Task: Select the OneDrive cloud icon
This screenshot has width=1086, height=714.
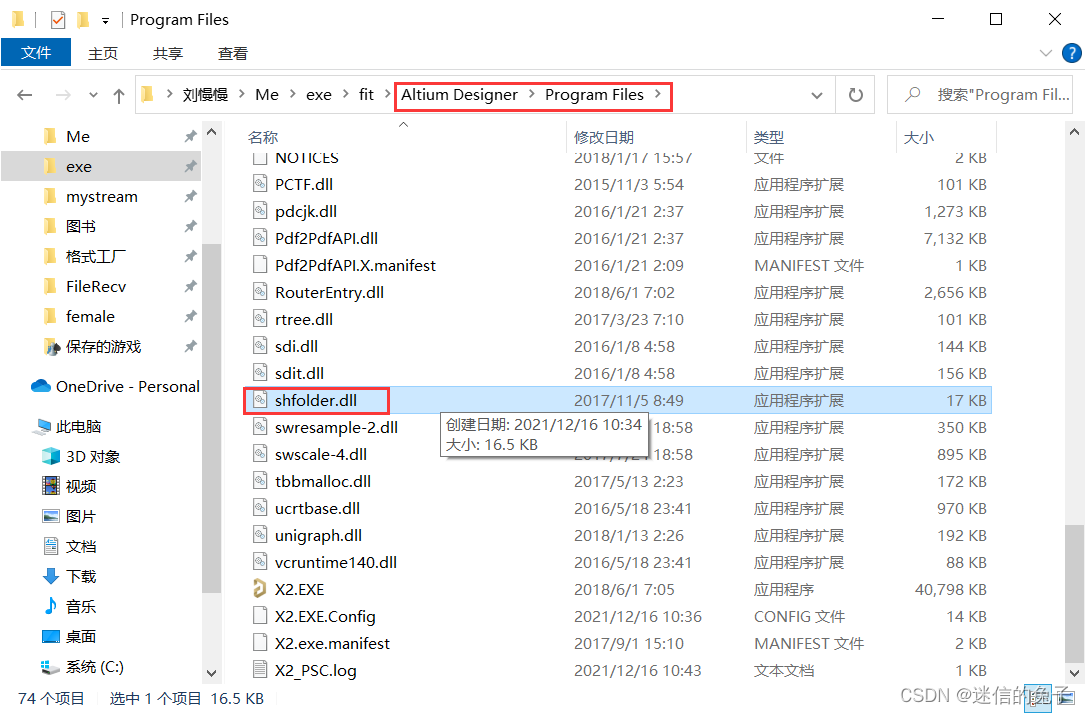Action: coord(41,386)
